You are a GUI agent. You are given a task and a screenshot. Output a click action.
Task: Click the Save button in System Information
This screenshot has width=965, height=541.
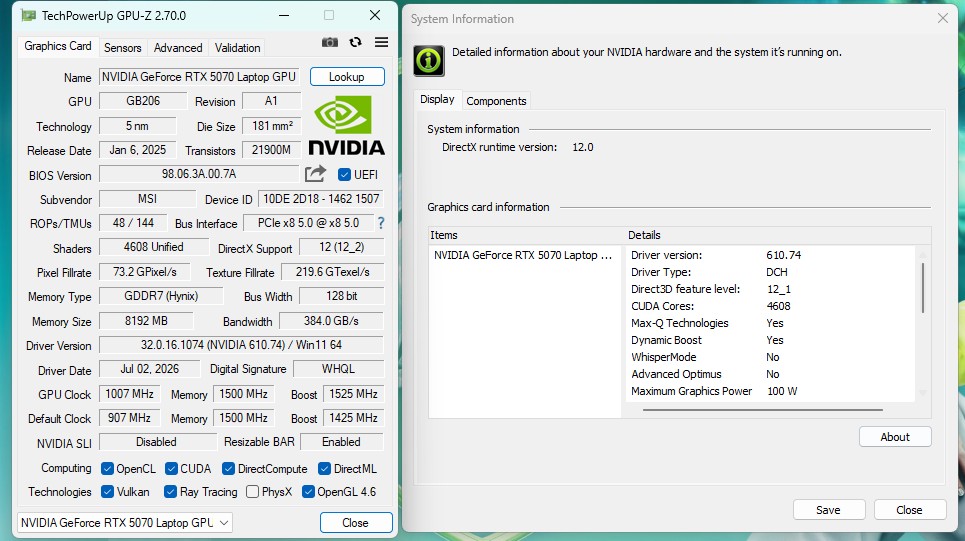(828, 510)
